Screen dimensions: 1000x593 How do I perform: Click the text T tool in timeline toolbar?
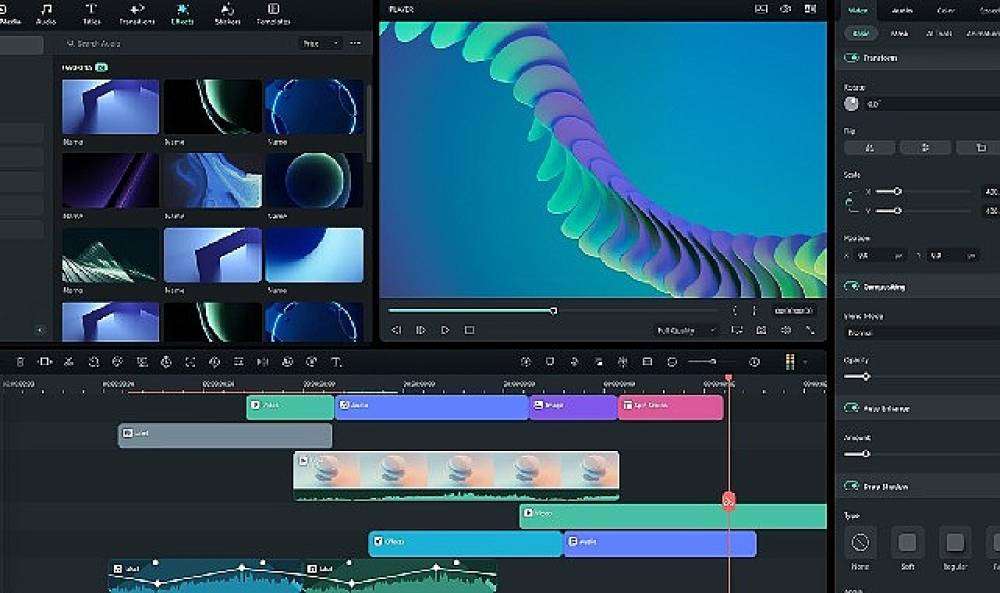(336, 362)
